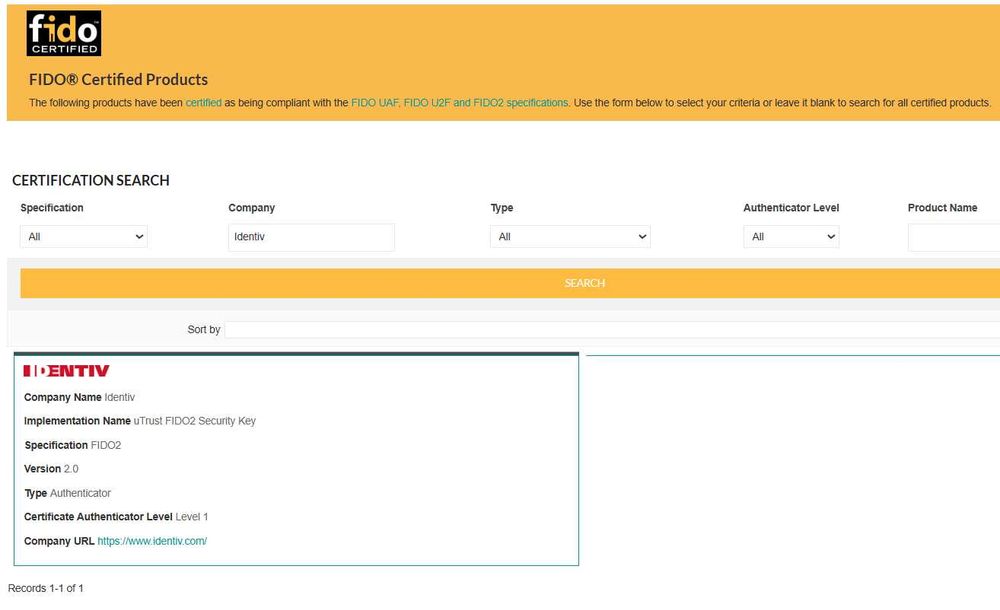Open the FIDO UAF, U2F and FIDO2 specifications link

point(459,103)
